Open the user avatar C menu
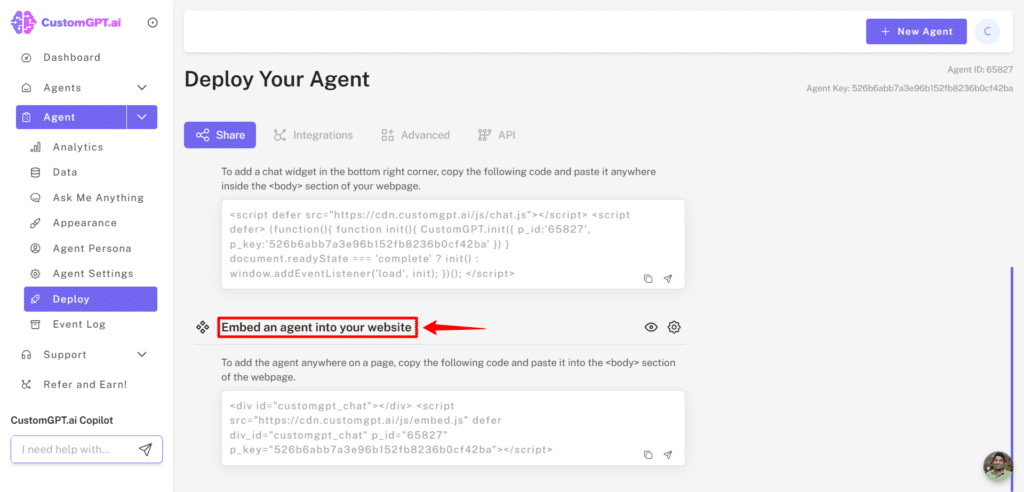The image size is (1024, 492). (987, 31)
